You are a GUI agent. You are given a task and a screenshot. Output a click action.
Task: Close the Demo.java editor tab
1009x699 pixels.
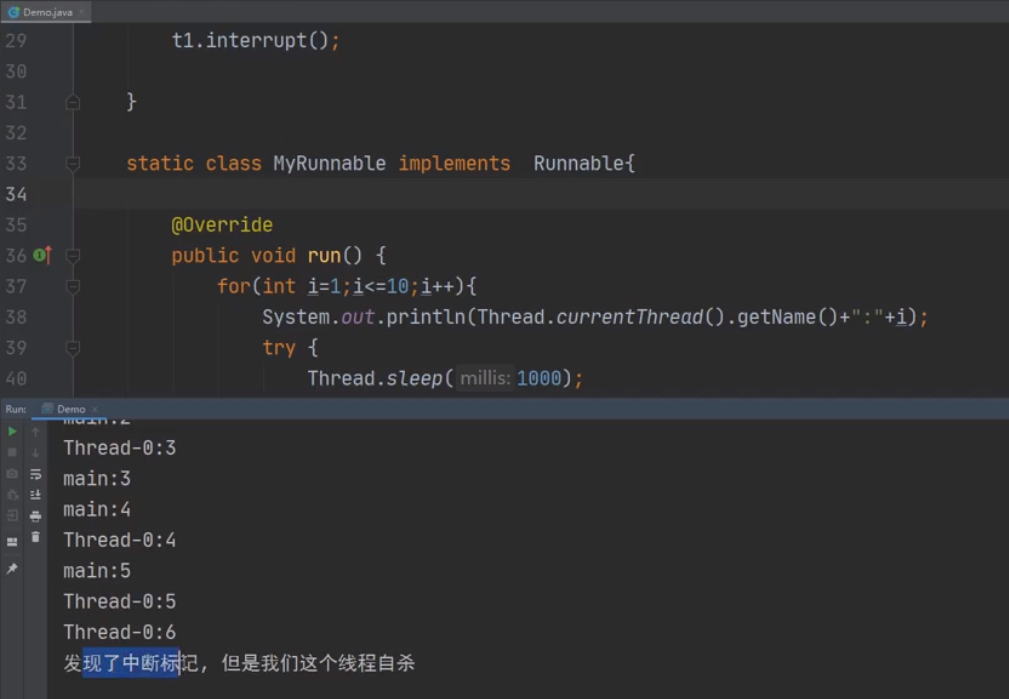click(x=84, y=13)
